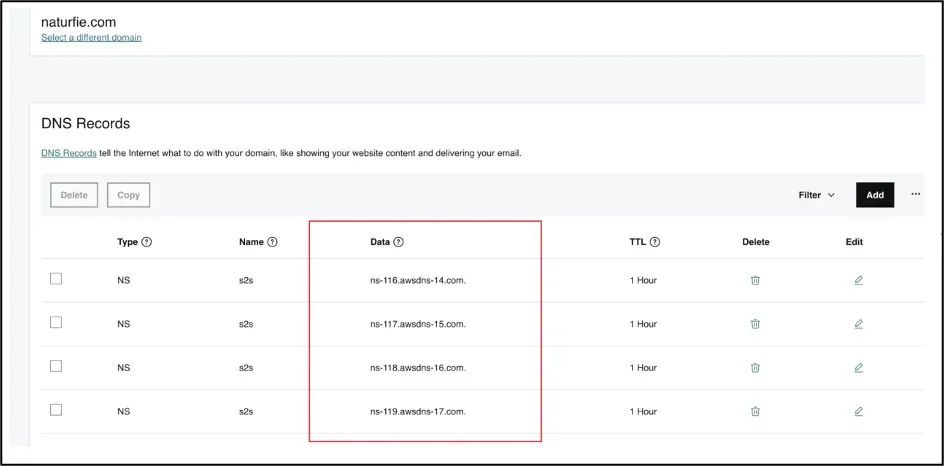
Task: Edit the ns-119.awsdns-17.com record via pencil icon
Action: [x=859, y=411]
